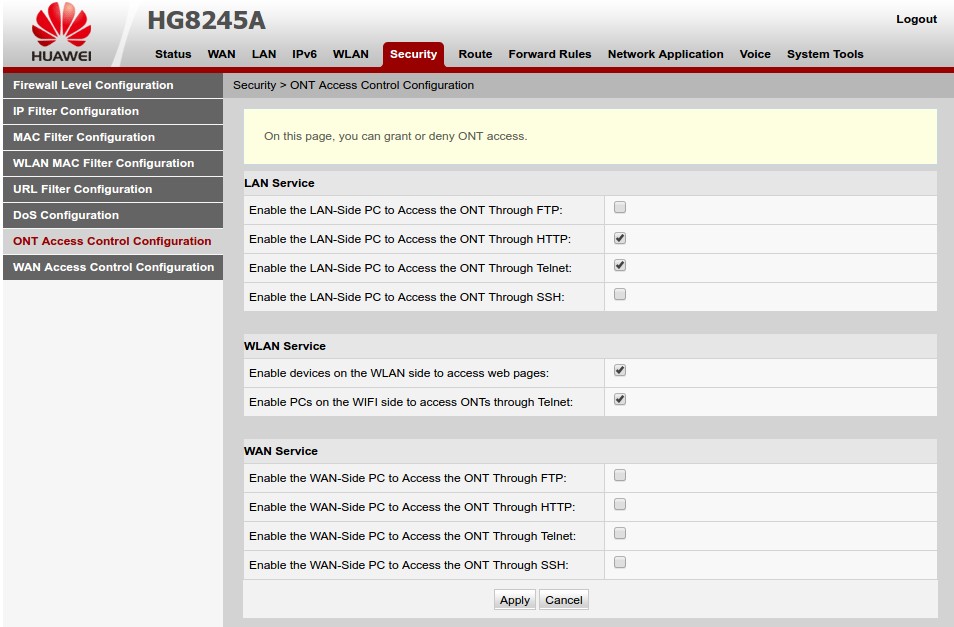
Task: Disable WIFI-side Telnet access to ONTs
Action: pos(619,398)
